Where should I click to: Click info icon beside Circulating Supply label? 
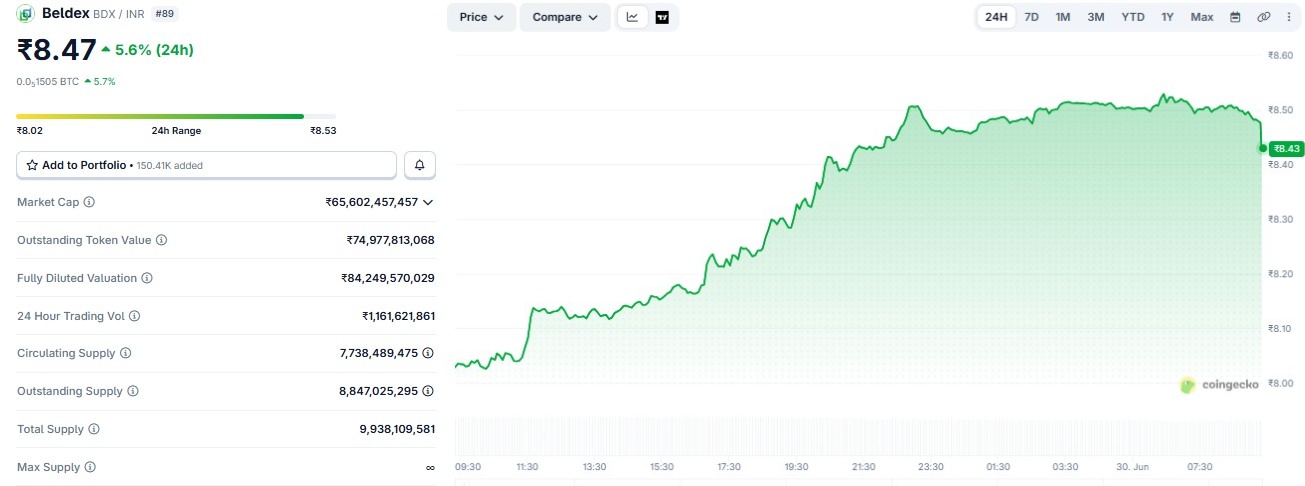126,353
